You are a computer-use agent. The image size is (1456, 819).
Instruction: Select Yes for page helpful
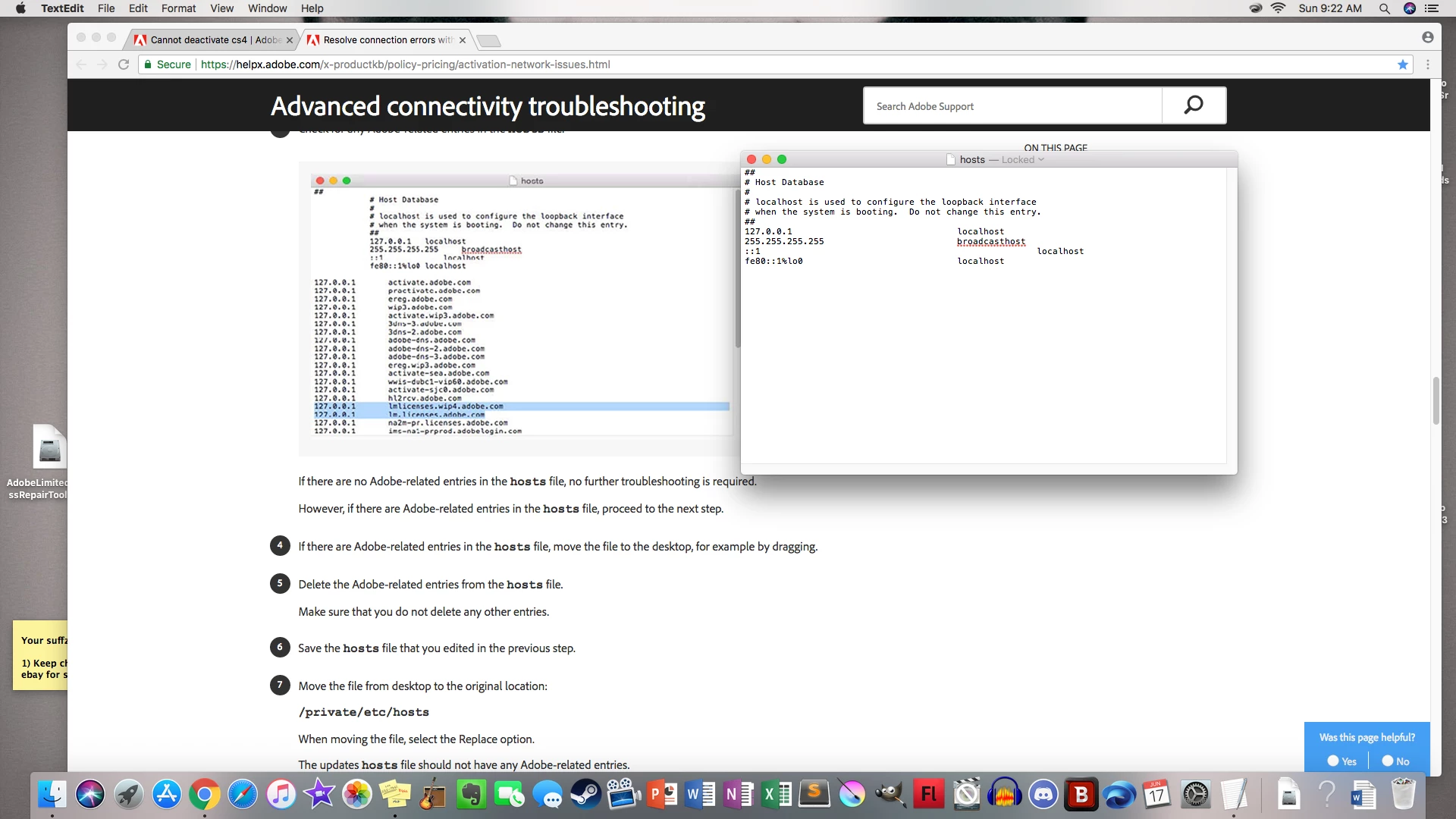pos(1333,761)
